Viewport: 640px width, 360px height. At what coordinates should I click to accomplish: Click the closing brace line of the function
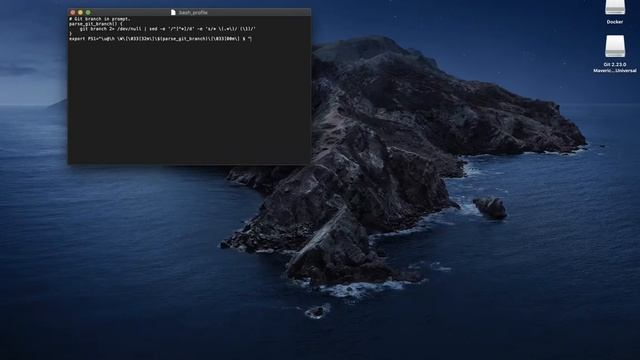tap(70, 34)
